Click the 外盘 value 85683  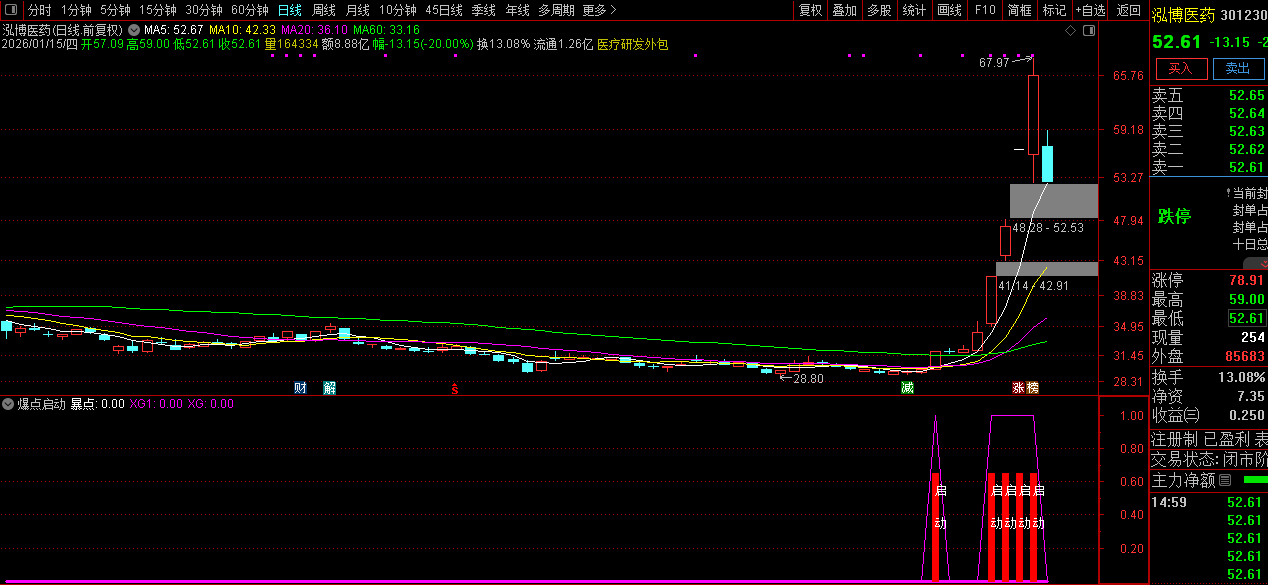click(1243, 356)
